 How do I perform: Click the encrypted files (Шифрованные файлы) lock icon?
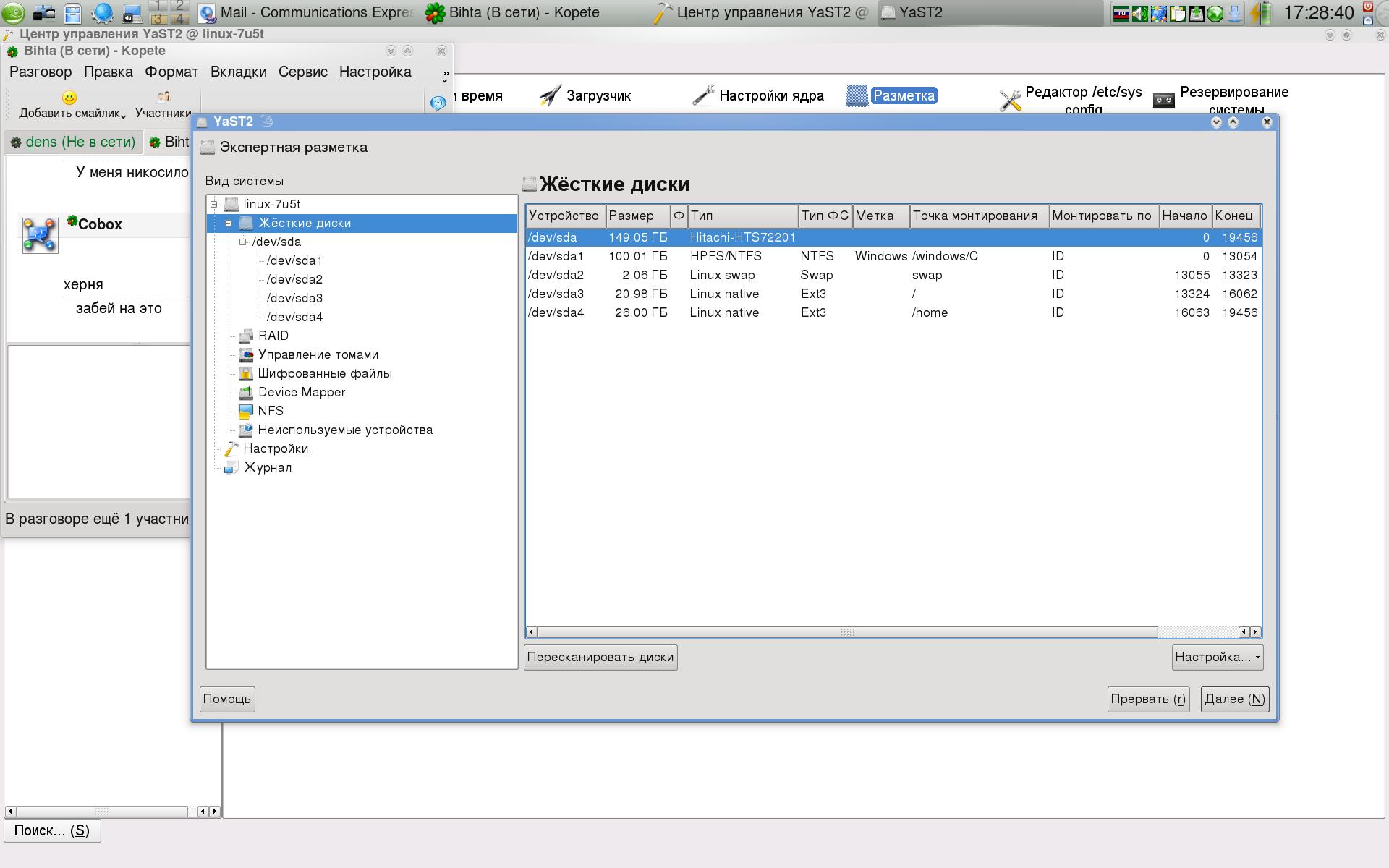tap(246, 373)
